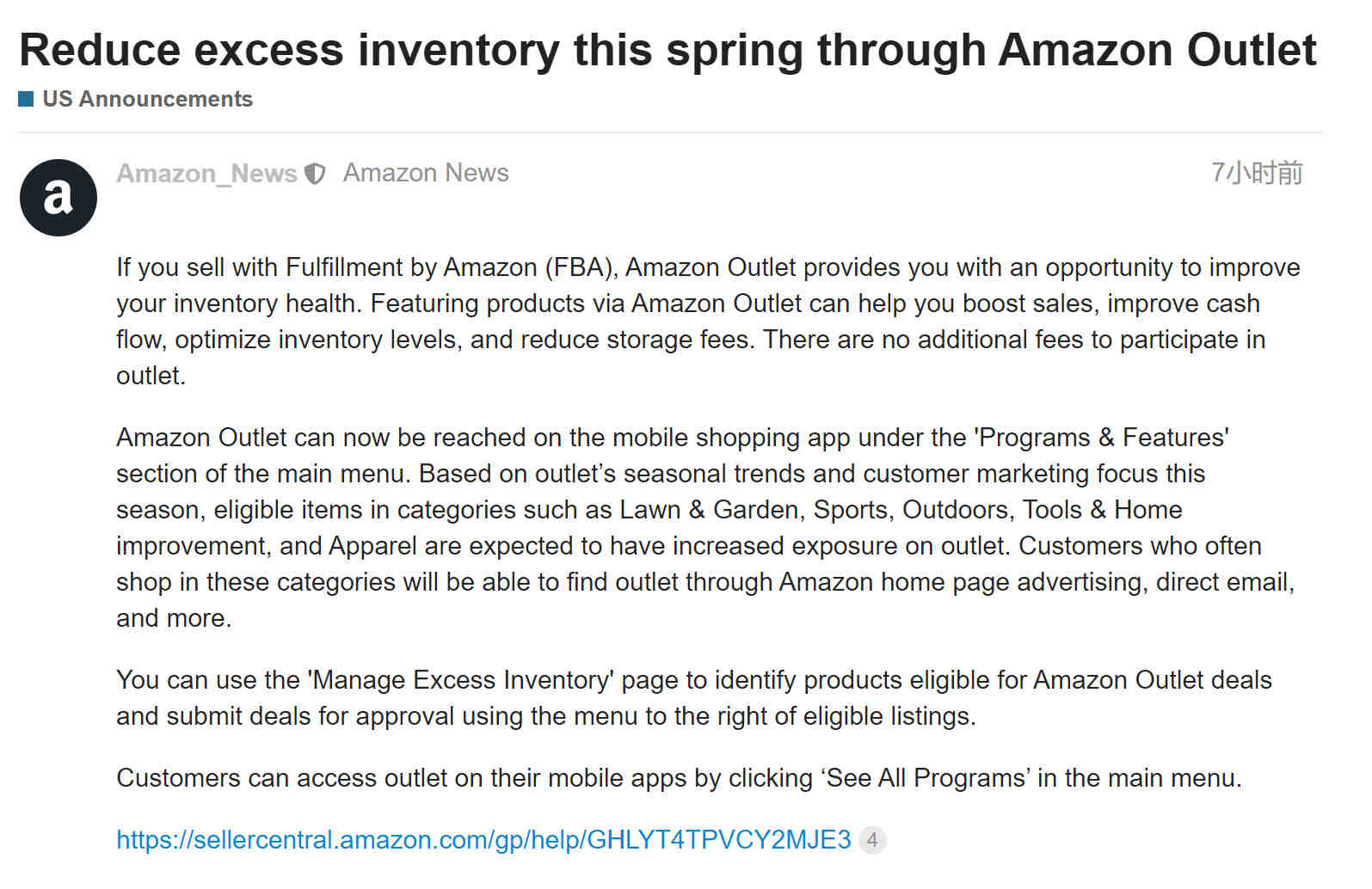Click the post title about Amazon Outlet
This screenshot has width=1372, height=889.
pos(668,49)
